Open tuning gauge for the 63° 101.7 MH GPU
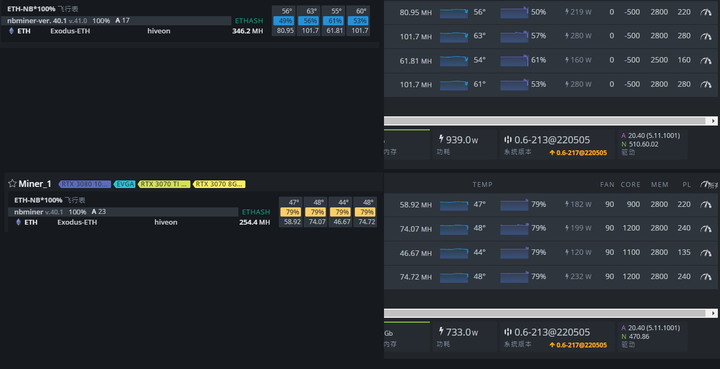This screenshot has height=369, width=720. pos(706,36)
